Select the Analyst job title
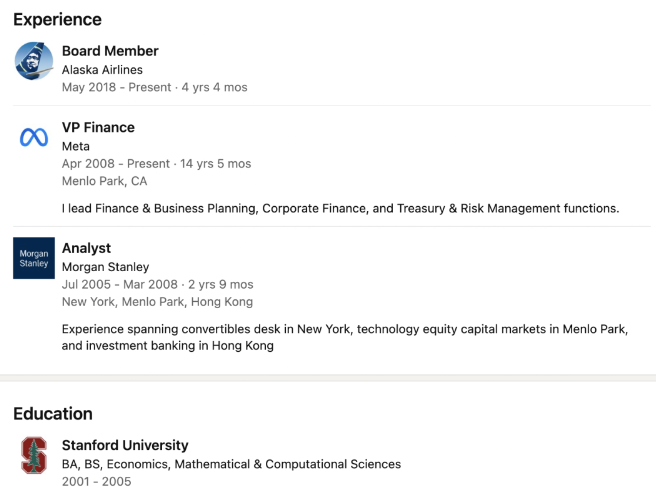656x501 pixels. [x=86, y=248]
